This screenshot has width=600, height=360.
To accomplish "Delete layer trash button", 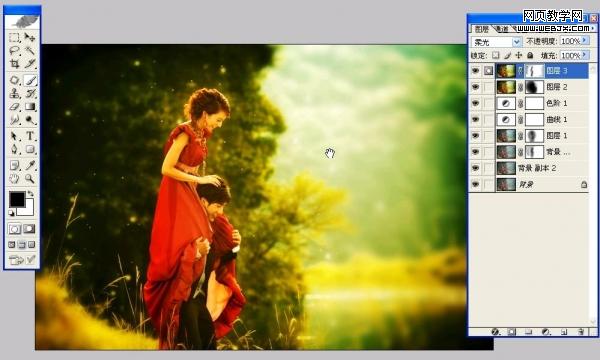I will click(581, 332).
